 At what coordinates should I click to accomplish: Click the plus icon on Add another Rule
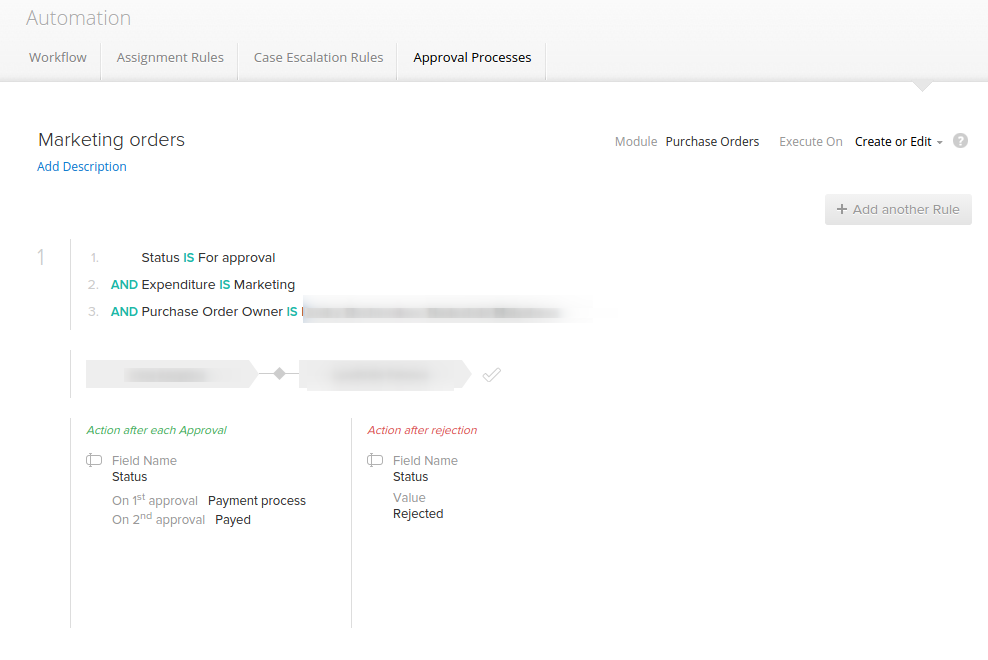[842, 209]
